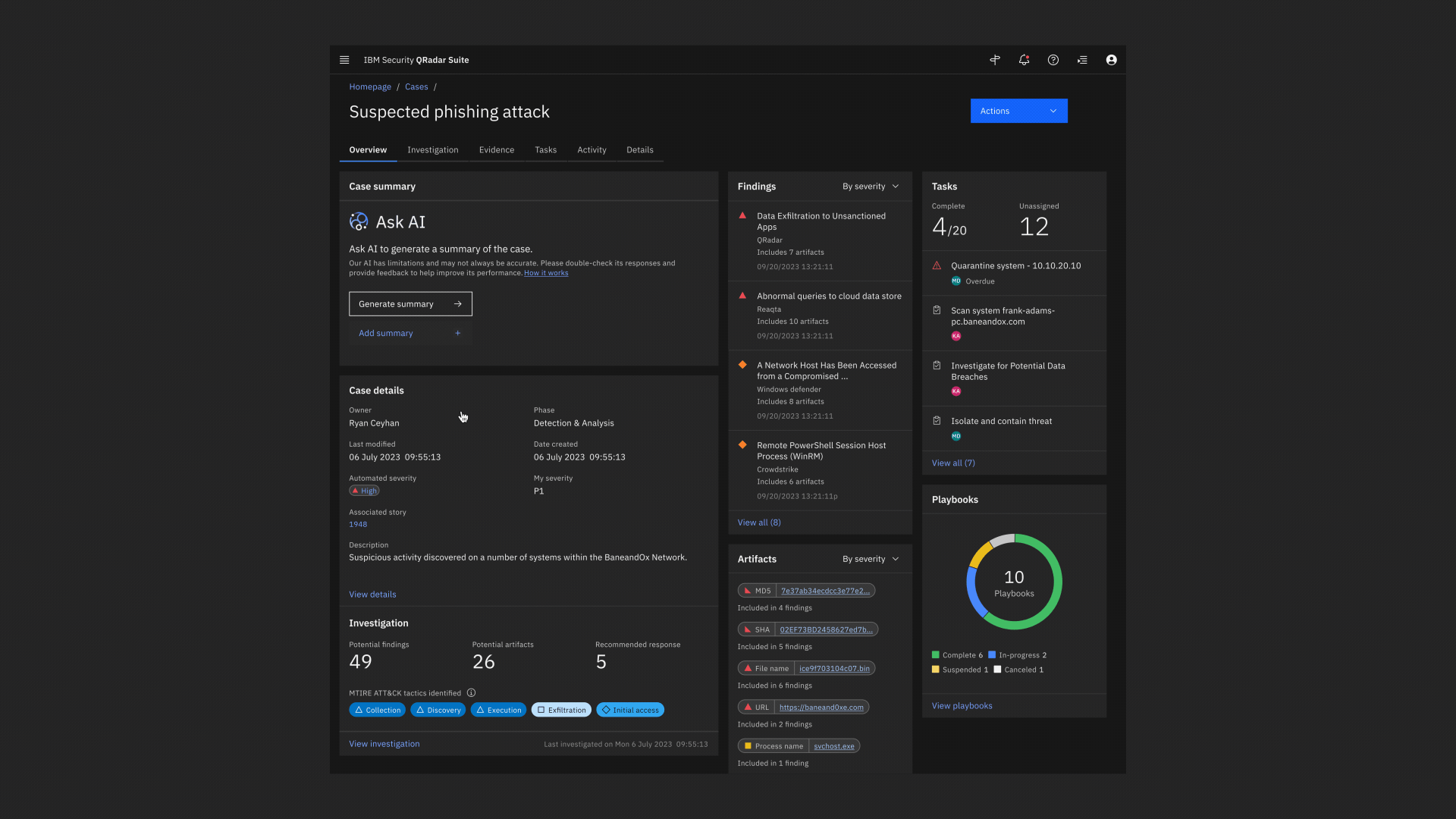Image resolution: width=1456 pixels, height=819 pixels.
Task: Open the list panel icon in header
Action: coord(1082,60)
